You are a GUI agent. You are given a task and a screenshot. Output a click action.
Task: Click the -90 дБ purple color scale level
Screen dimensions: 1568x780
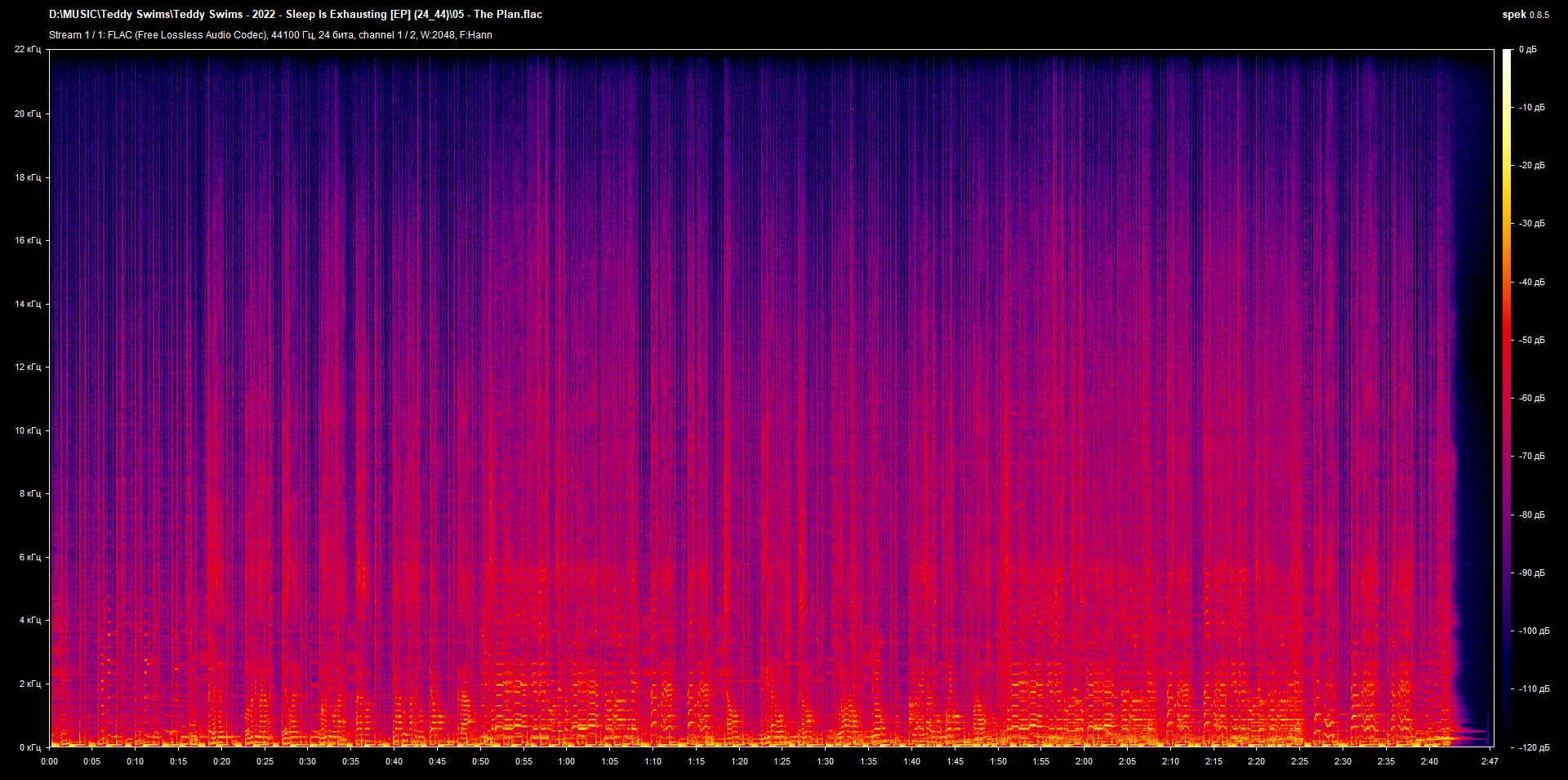coord(1532,573)
